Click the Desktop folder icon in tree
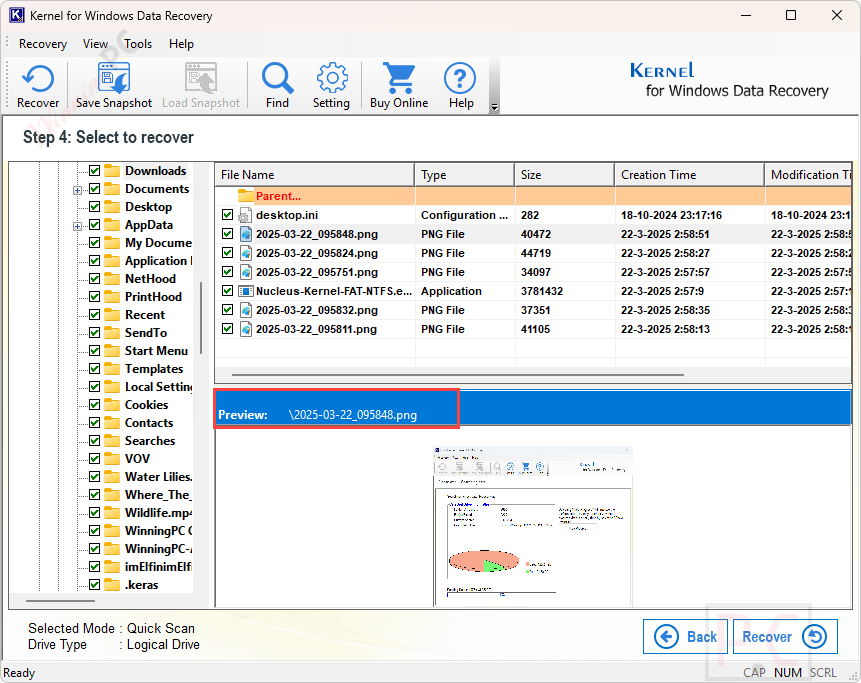The image size is (861, 683). pyautogui.click(x=112, y=206)
